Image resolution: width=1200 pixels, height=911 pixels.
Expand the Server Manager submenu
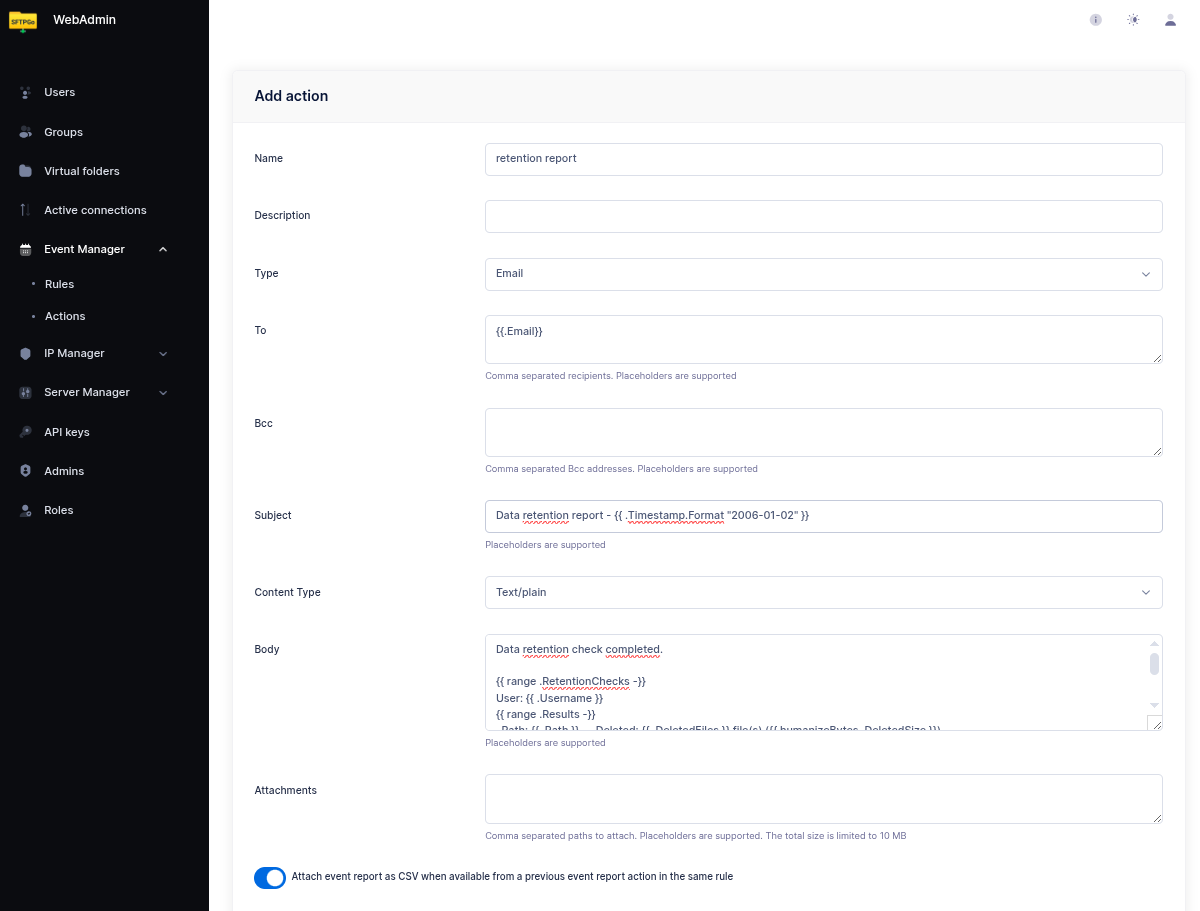pyautogui.click(x=163, y=392)
